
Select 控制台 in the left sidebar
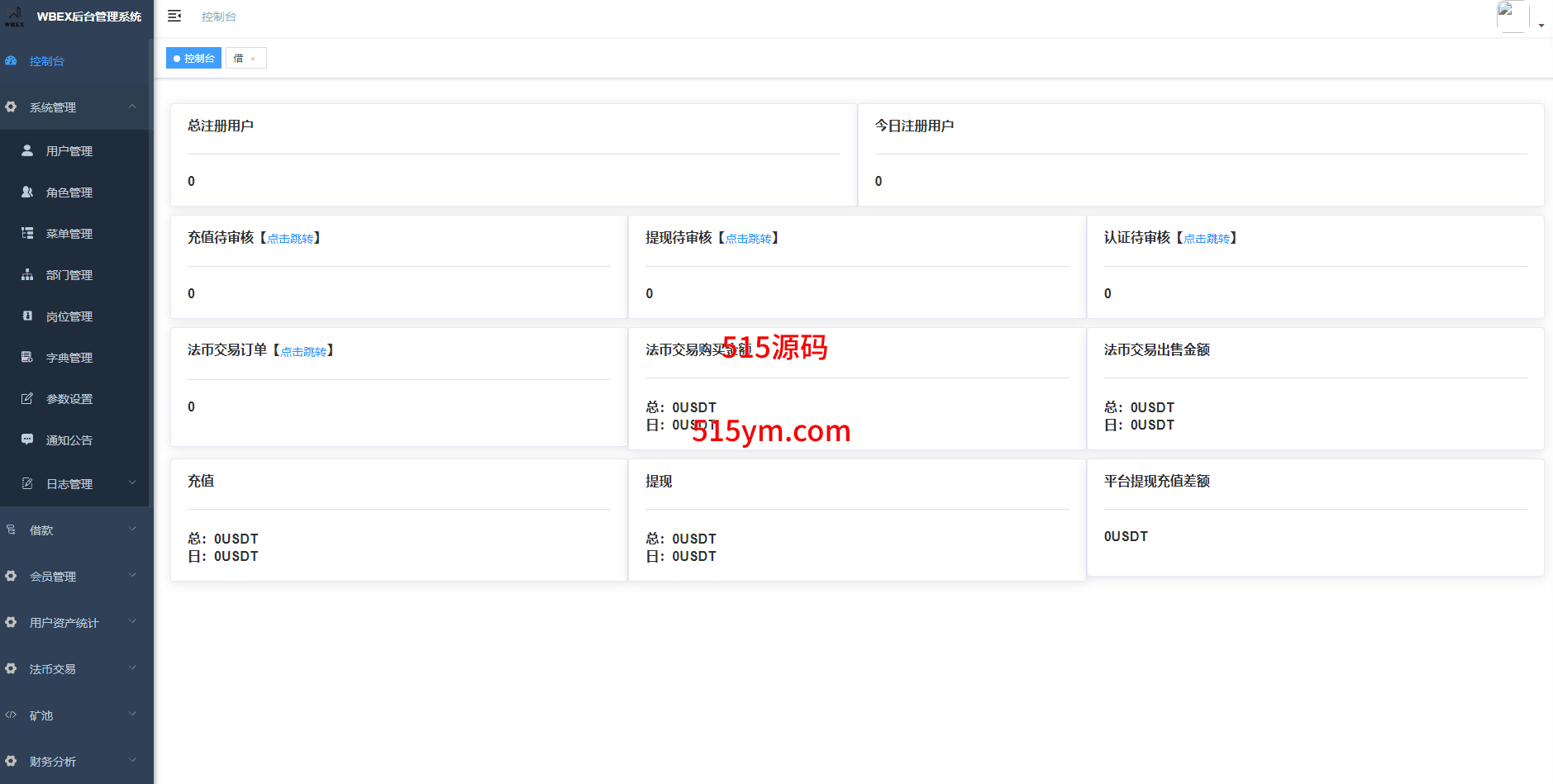pyautogui.click(x=47, y=61)
